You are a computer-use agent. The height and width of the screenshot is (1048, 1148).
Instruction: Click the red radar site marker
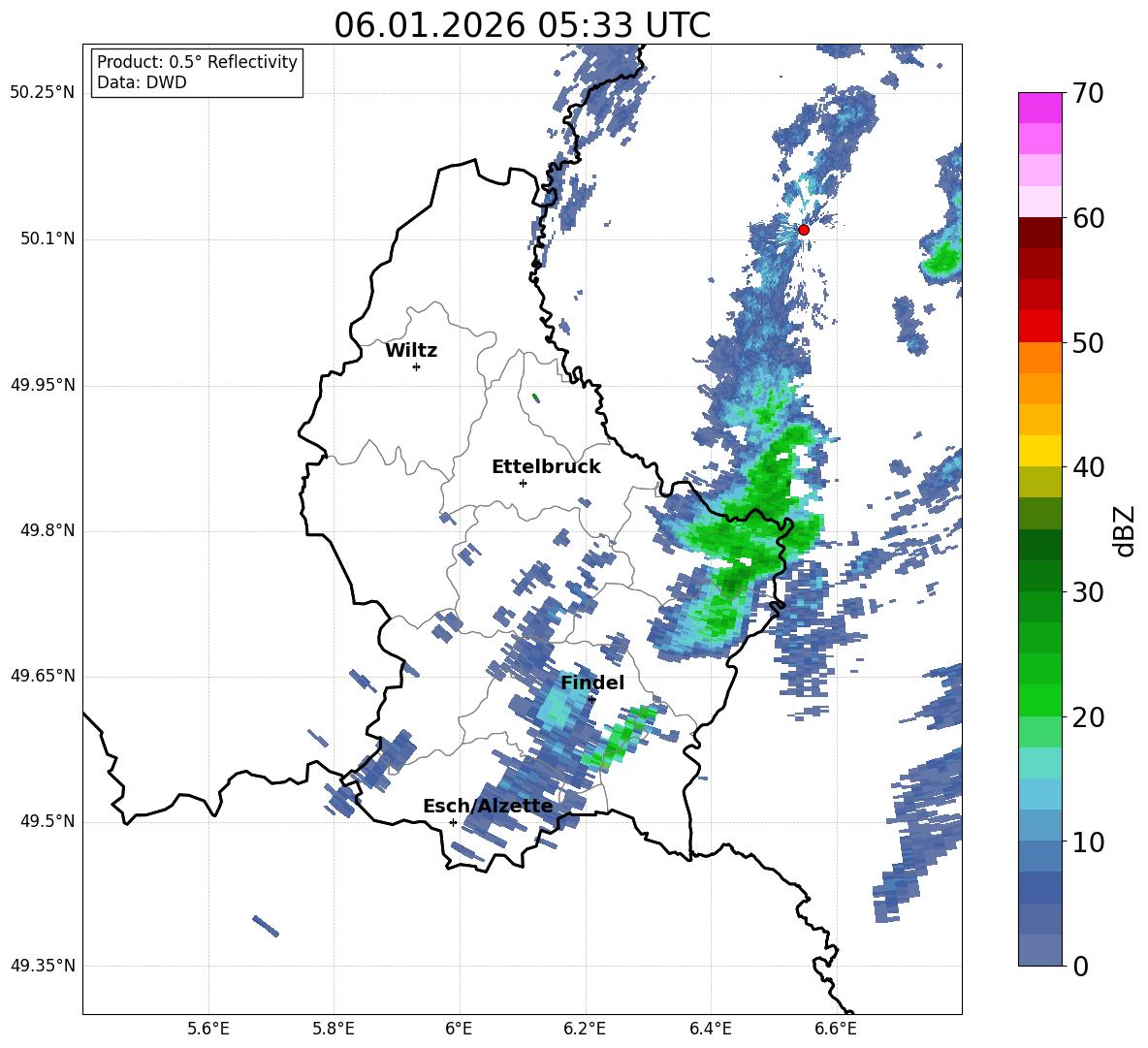[x=803, y=230]
